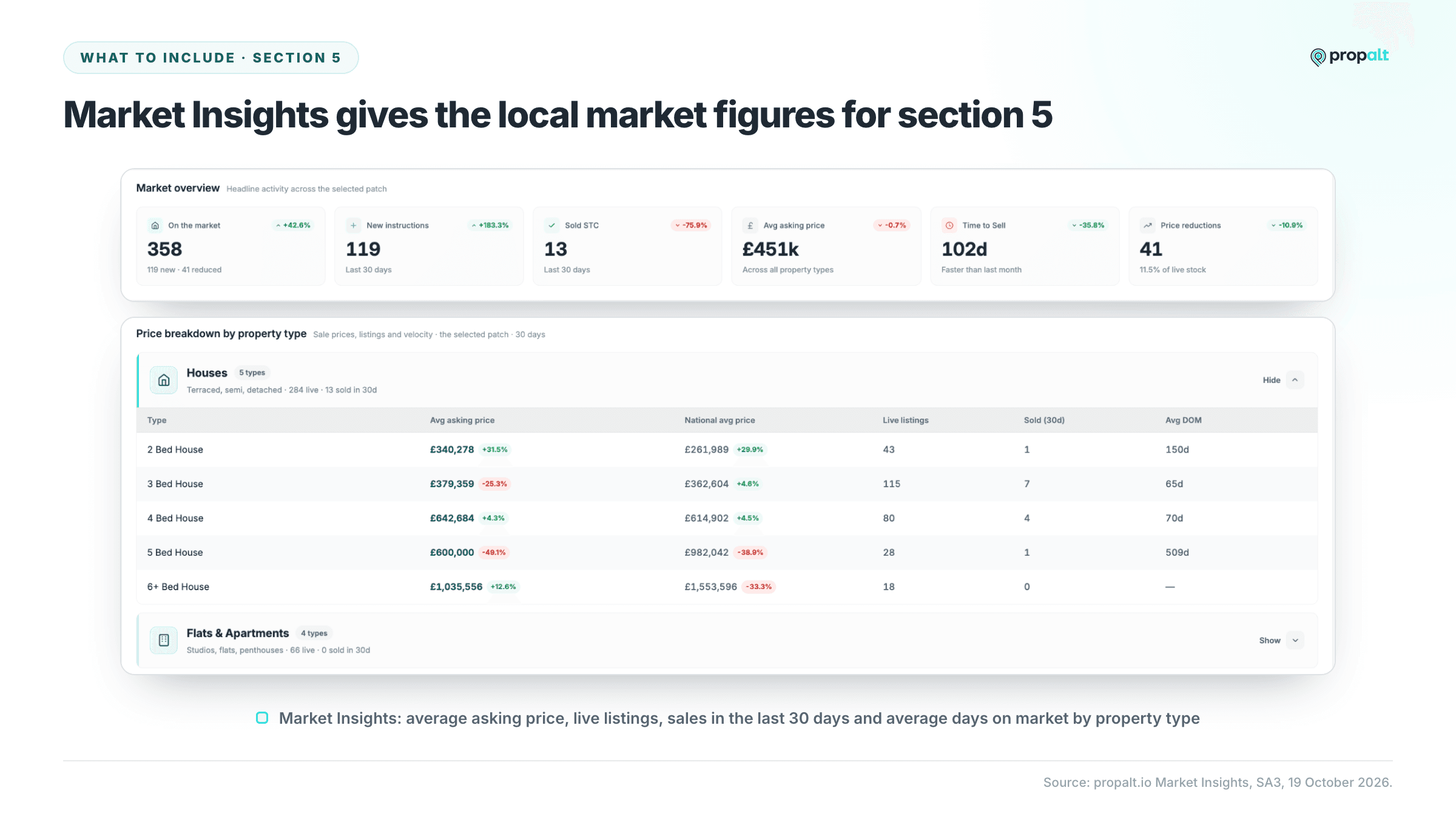Click the Live listings column header
This screenshot has height=819, width=1456.
pyautogui.click(x=905, y=420)
